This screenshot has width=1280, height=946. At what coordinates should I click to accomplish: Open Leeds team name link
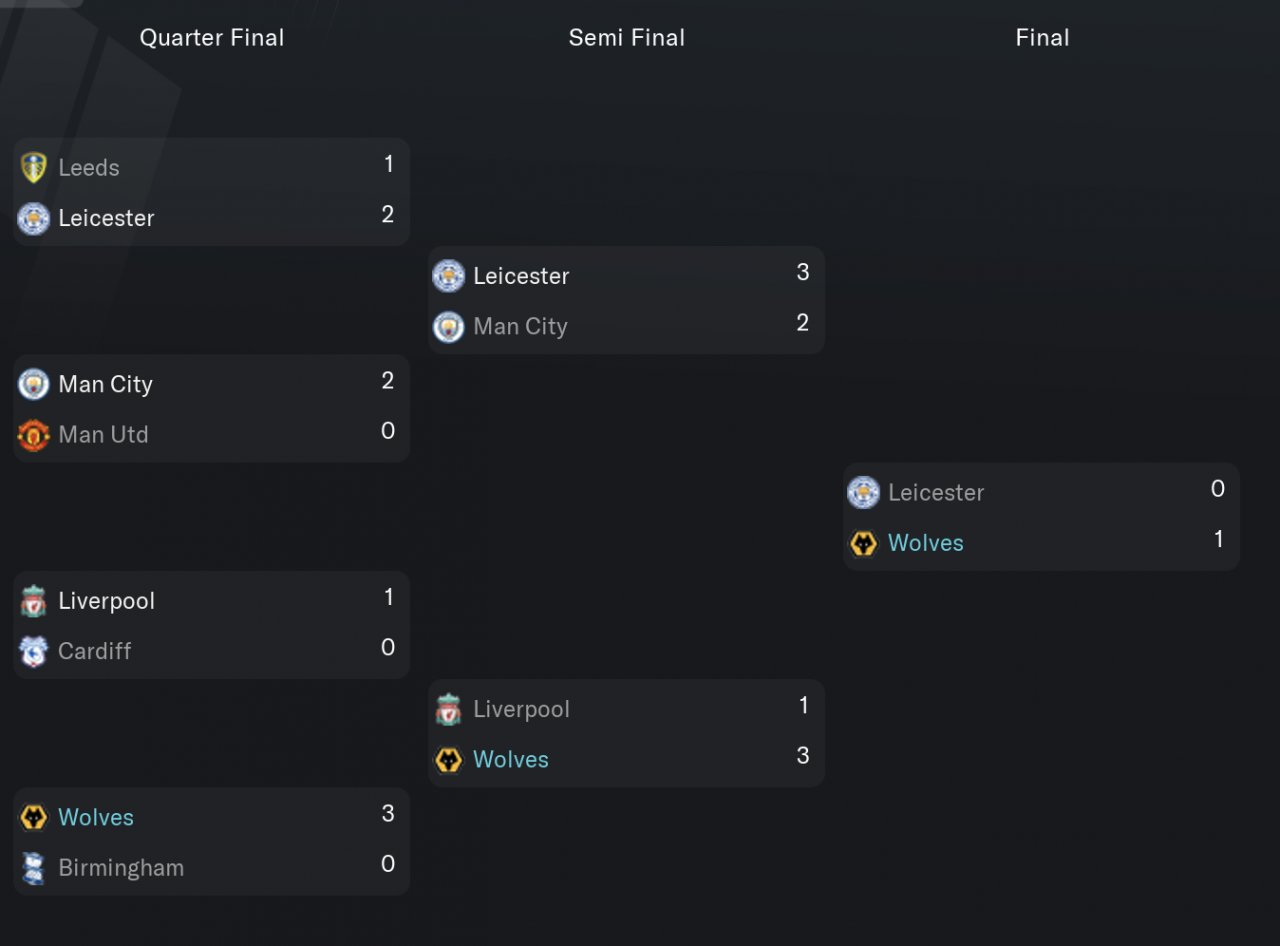89,168
